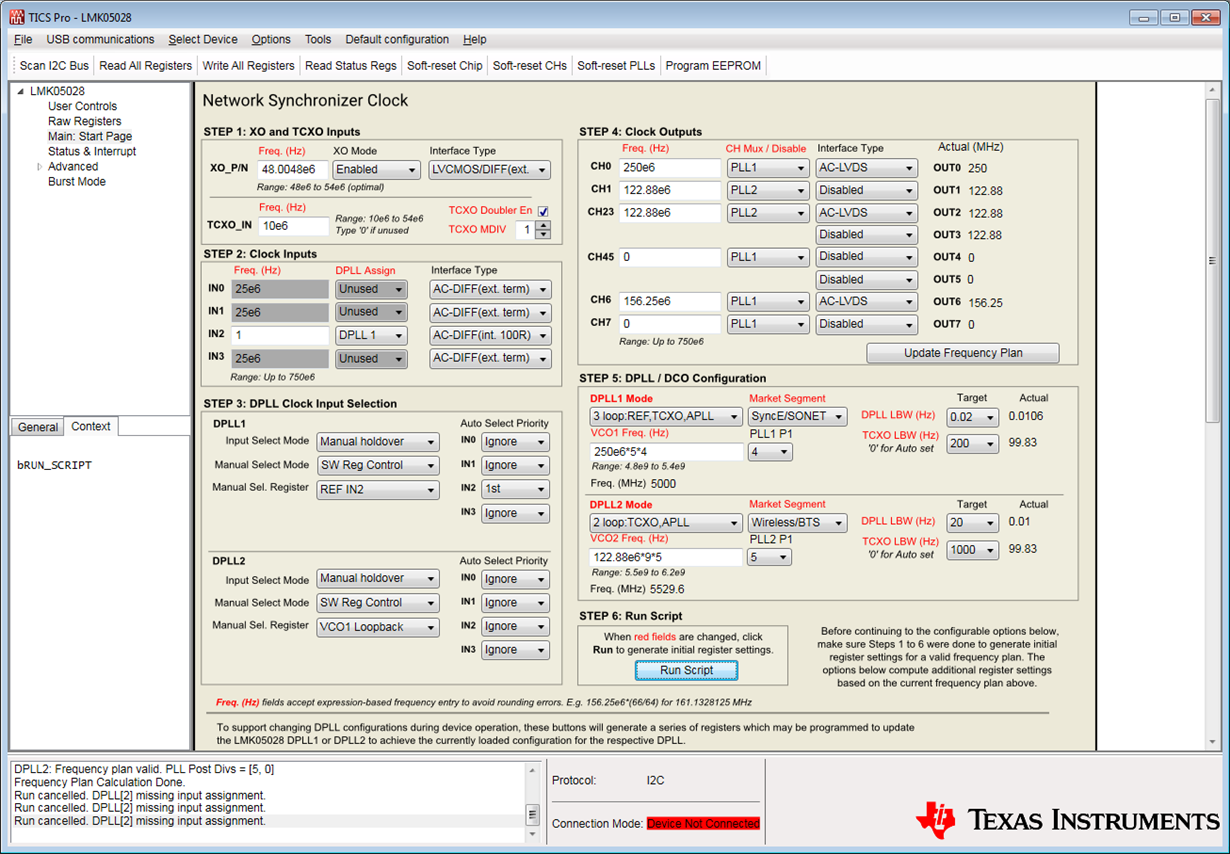Click the Run Script button

click(x=686, y=670)
